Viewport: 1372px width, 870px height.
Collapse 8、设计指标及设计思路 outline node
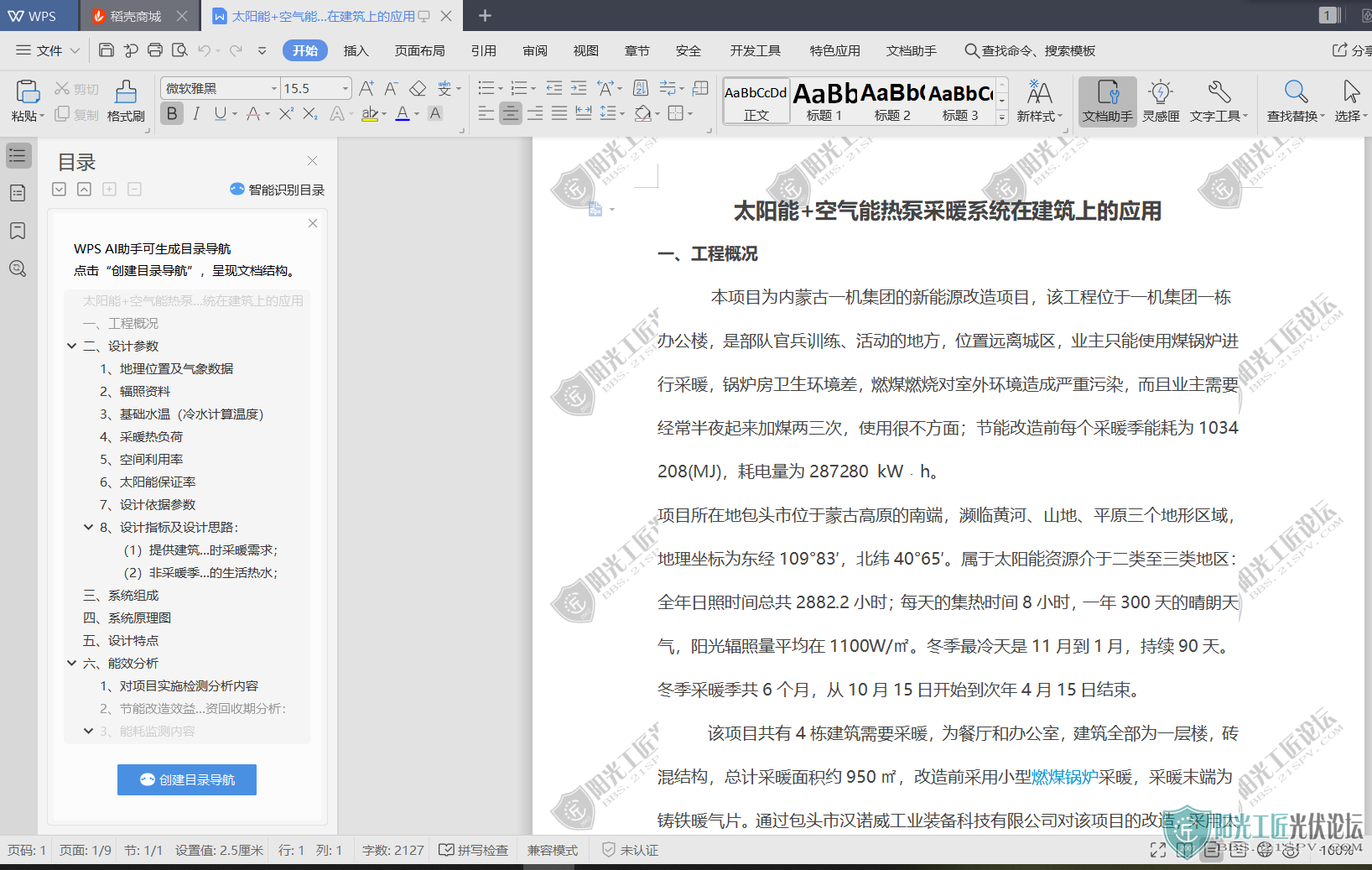pyautogui.click(x=89, y=527)
